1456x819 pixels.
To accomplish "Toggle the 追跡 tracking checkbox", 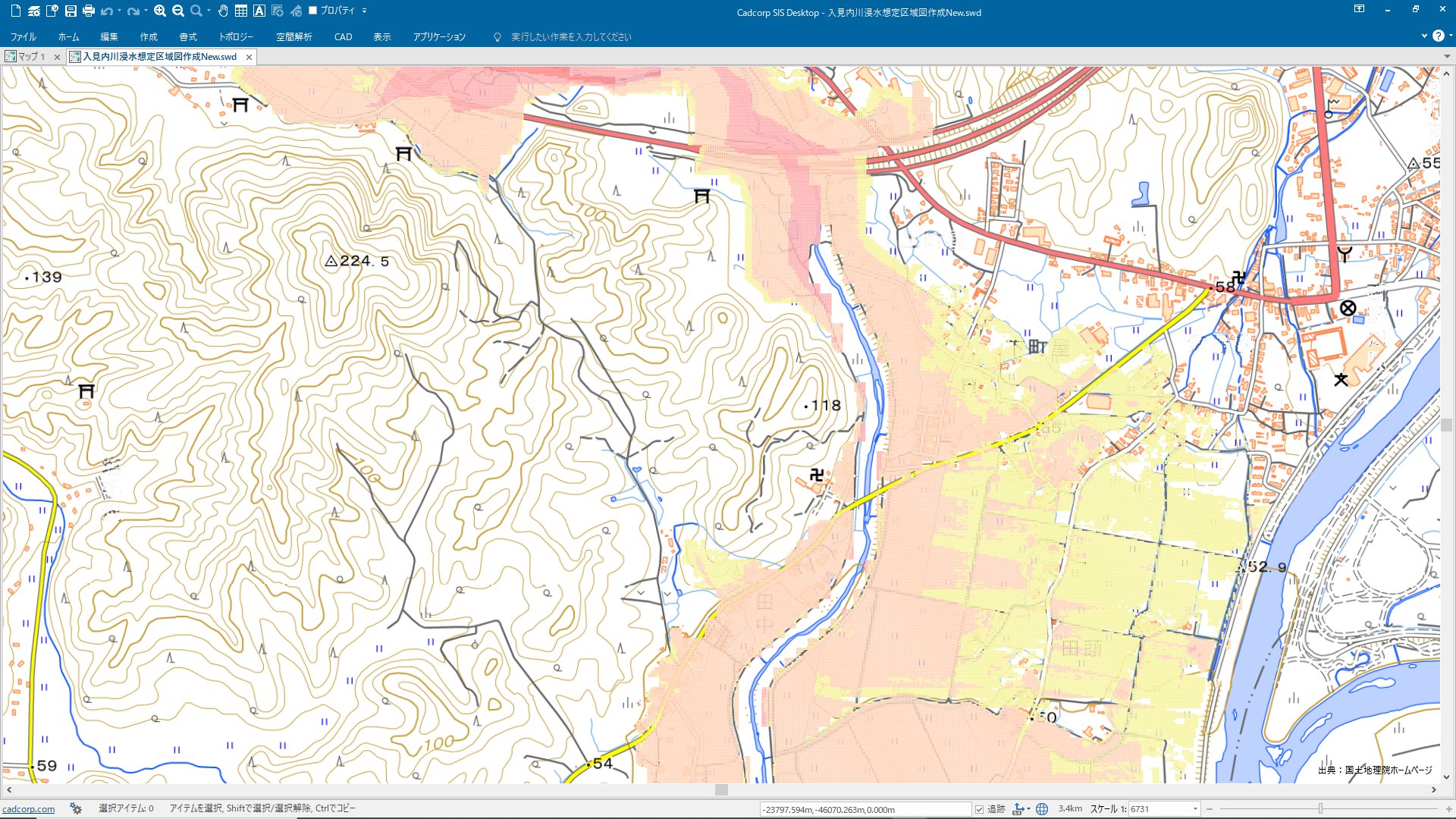I will [x=979, y=809].
